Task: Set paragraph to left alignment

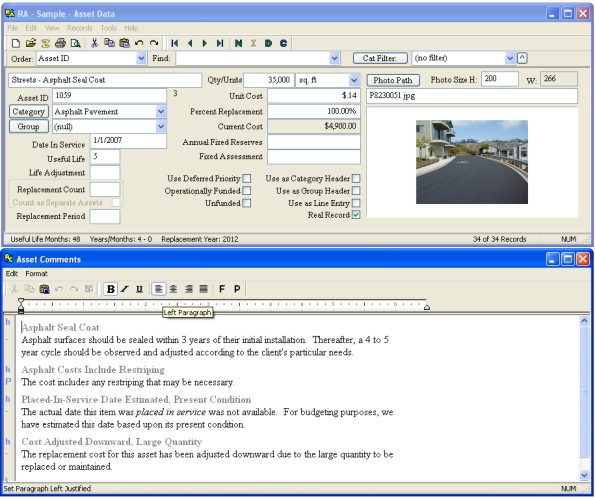Action: point(159,289)
